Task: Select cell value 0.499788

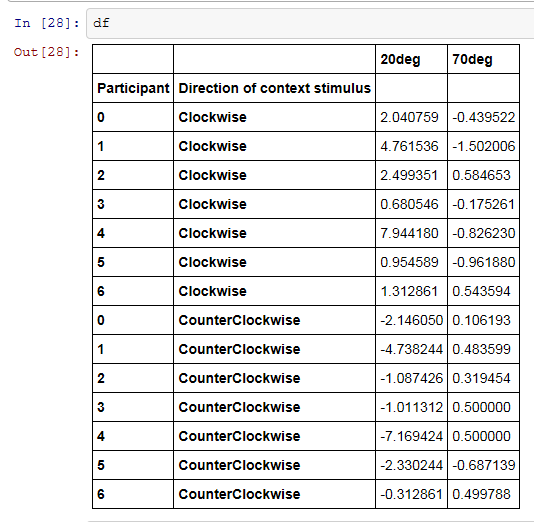Action: 481,494
